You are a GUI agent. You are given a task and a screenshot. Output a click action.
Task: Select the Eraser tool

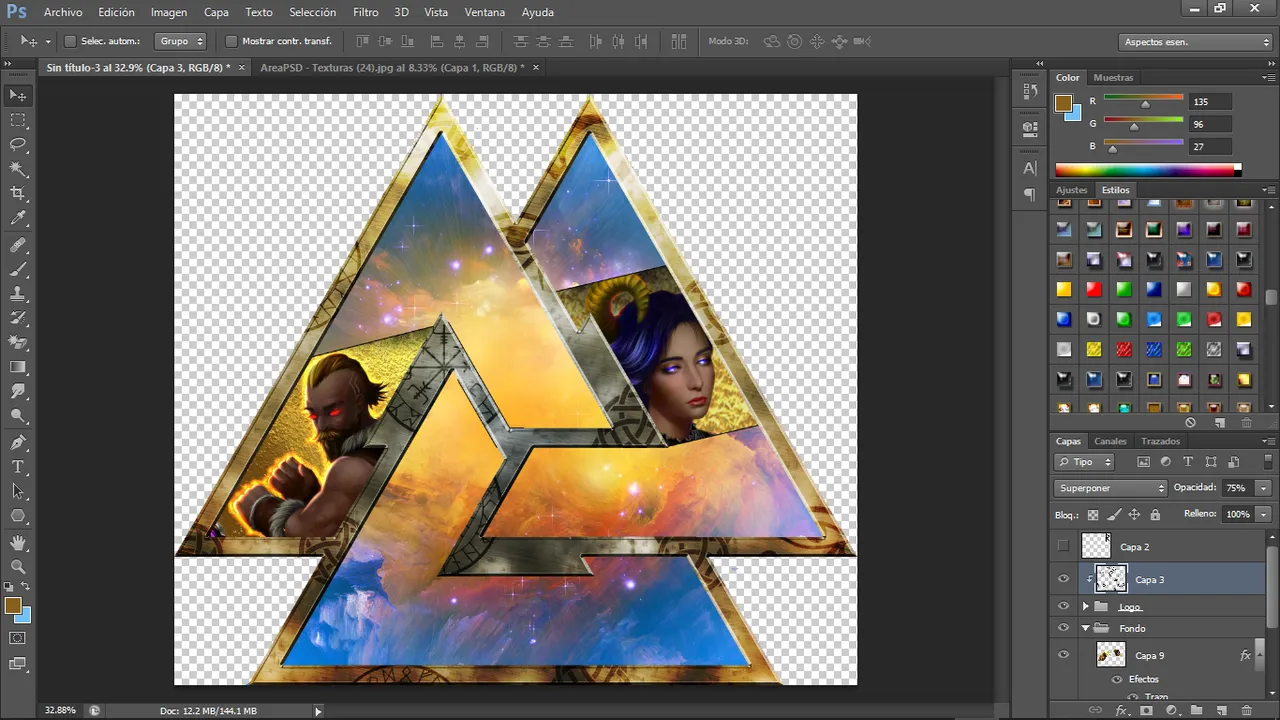click(x=18, y=343)
